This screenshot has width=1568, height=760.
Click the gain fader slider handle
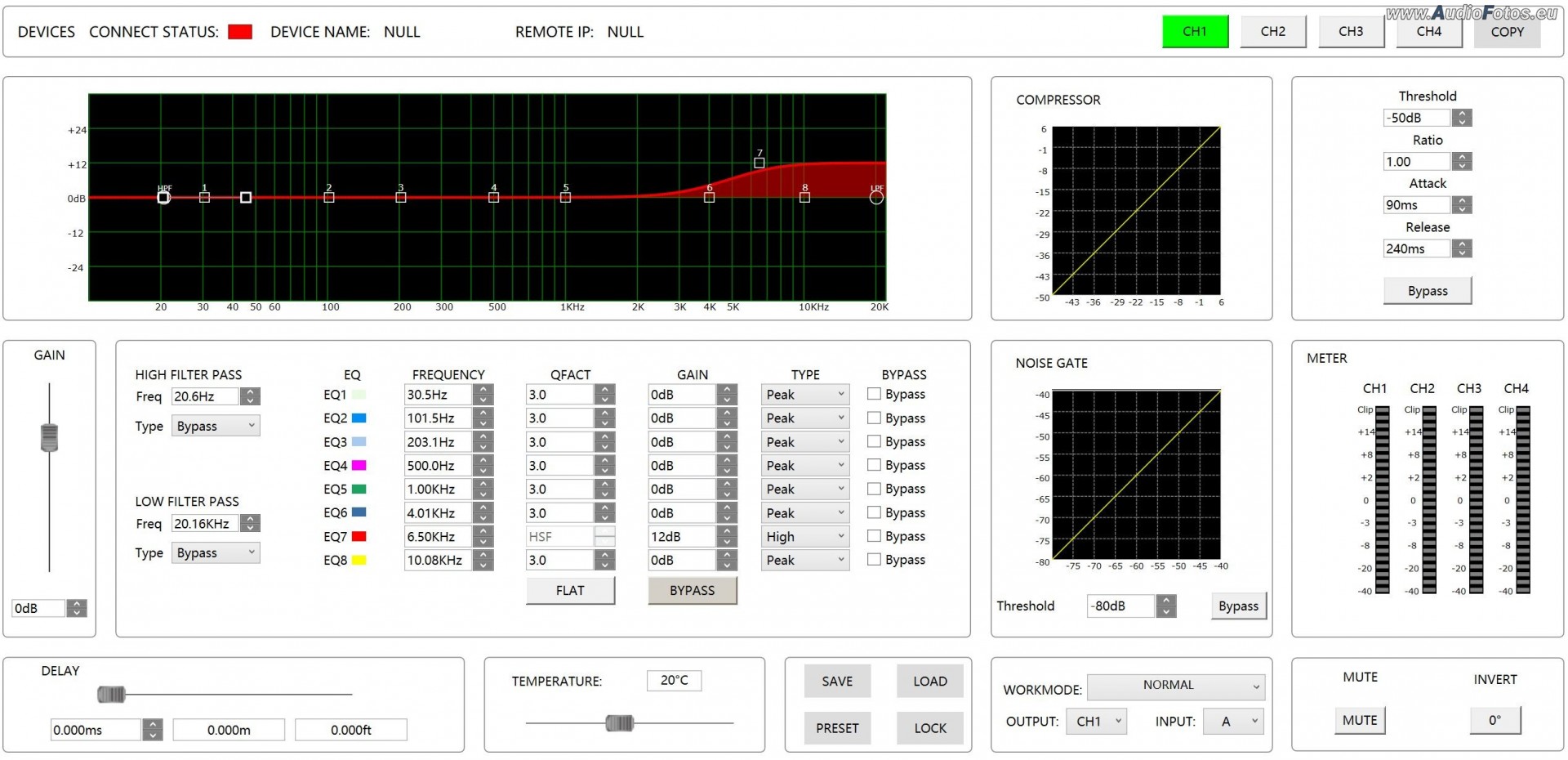click(50, 438)
